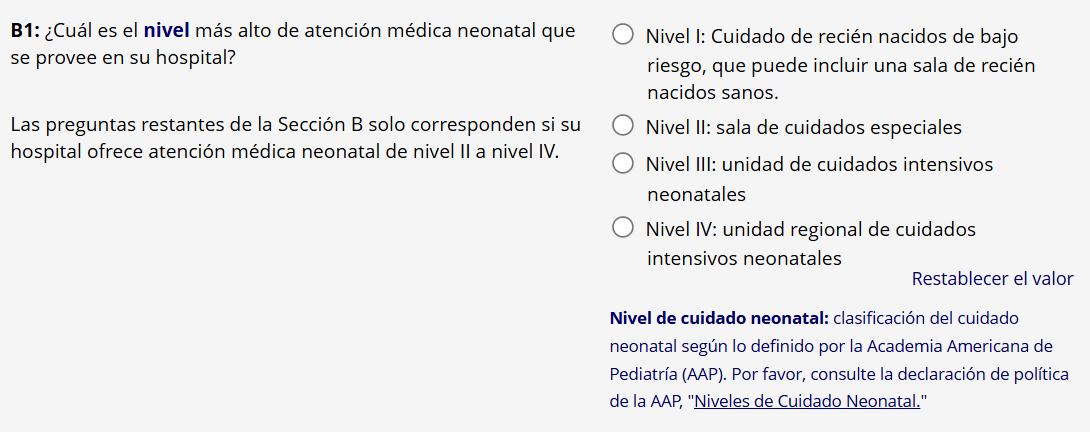
Task: Pick the Nivel III radio button
Action: (622, 163)
